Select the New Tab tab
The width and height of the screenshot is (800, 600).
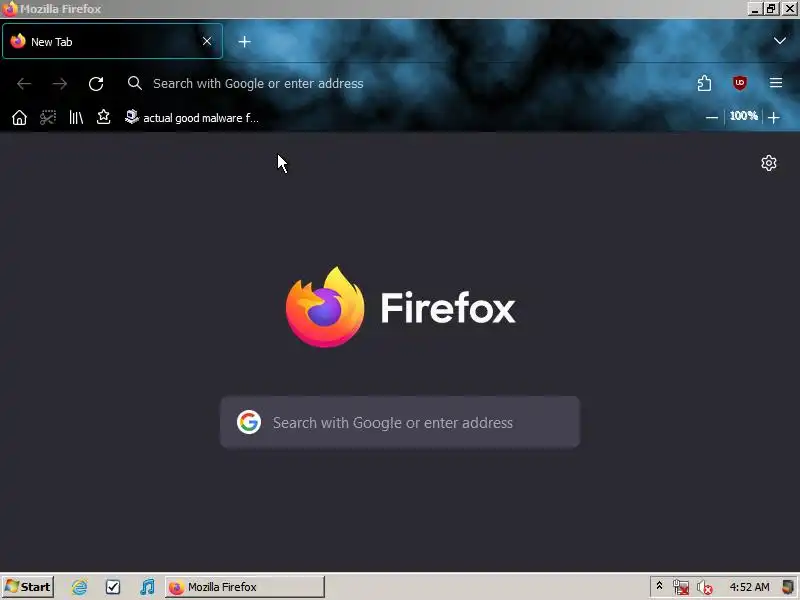click(112, 41)
